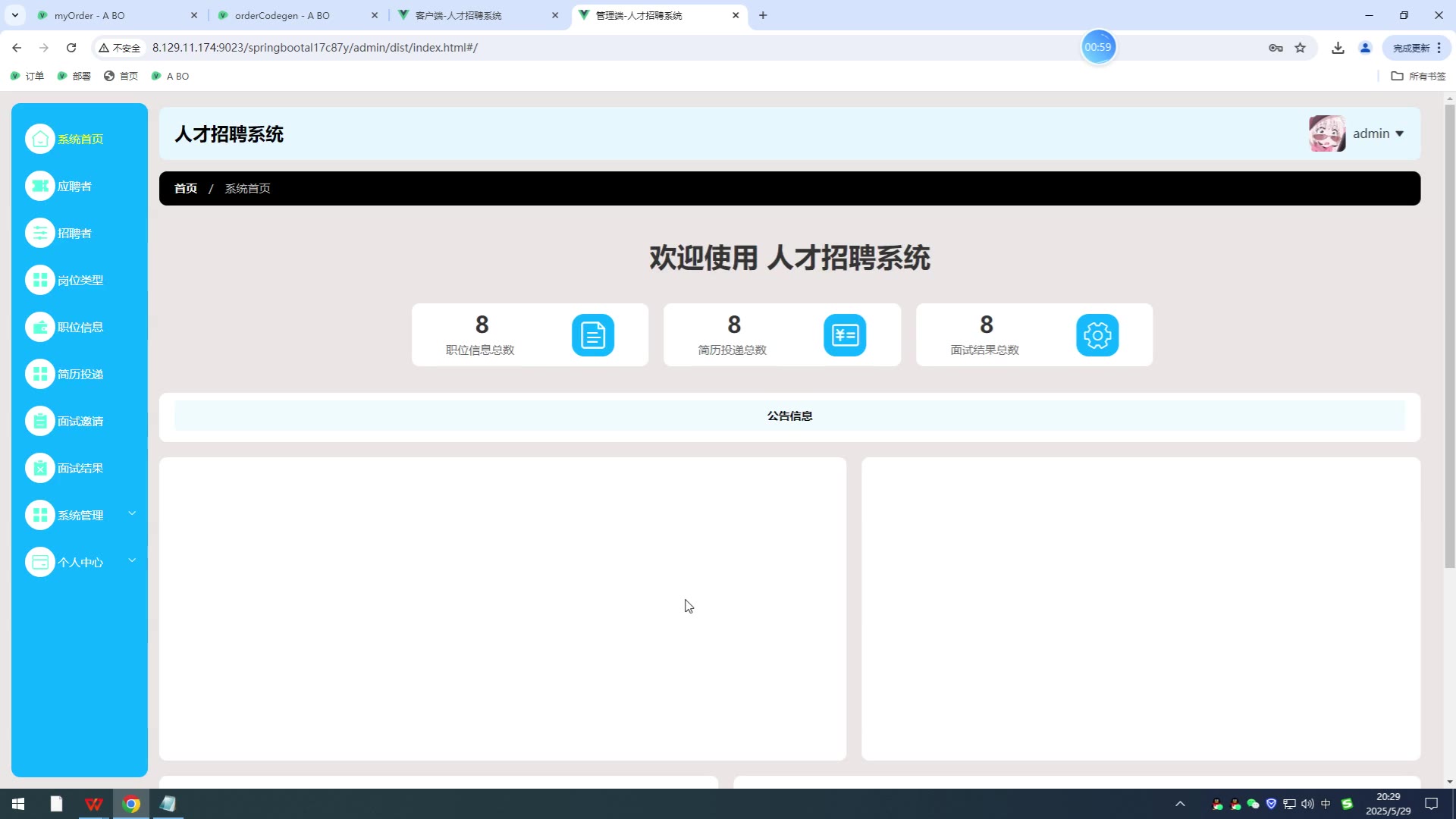Expand the 系统管理 submenu chevron
This screenshot has height=819, width=1456.
tap(132, 513)
